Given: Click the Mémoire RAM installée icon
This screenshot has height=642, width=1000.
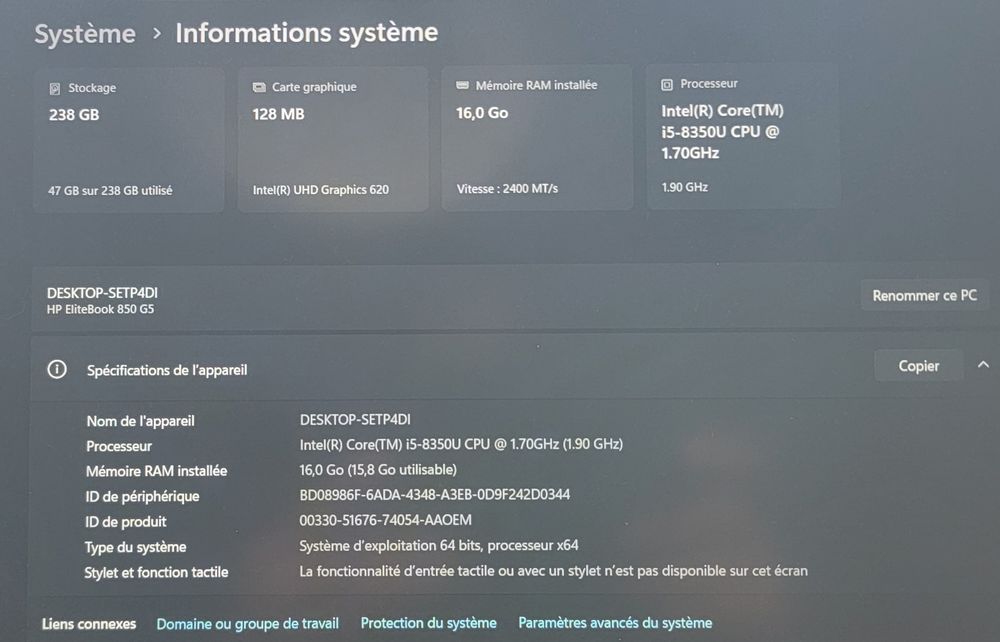Looking at the screenshot, I should click(462, 85).
